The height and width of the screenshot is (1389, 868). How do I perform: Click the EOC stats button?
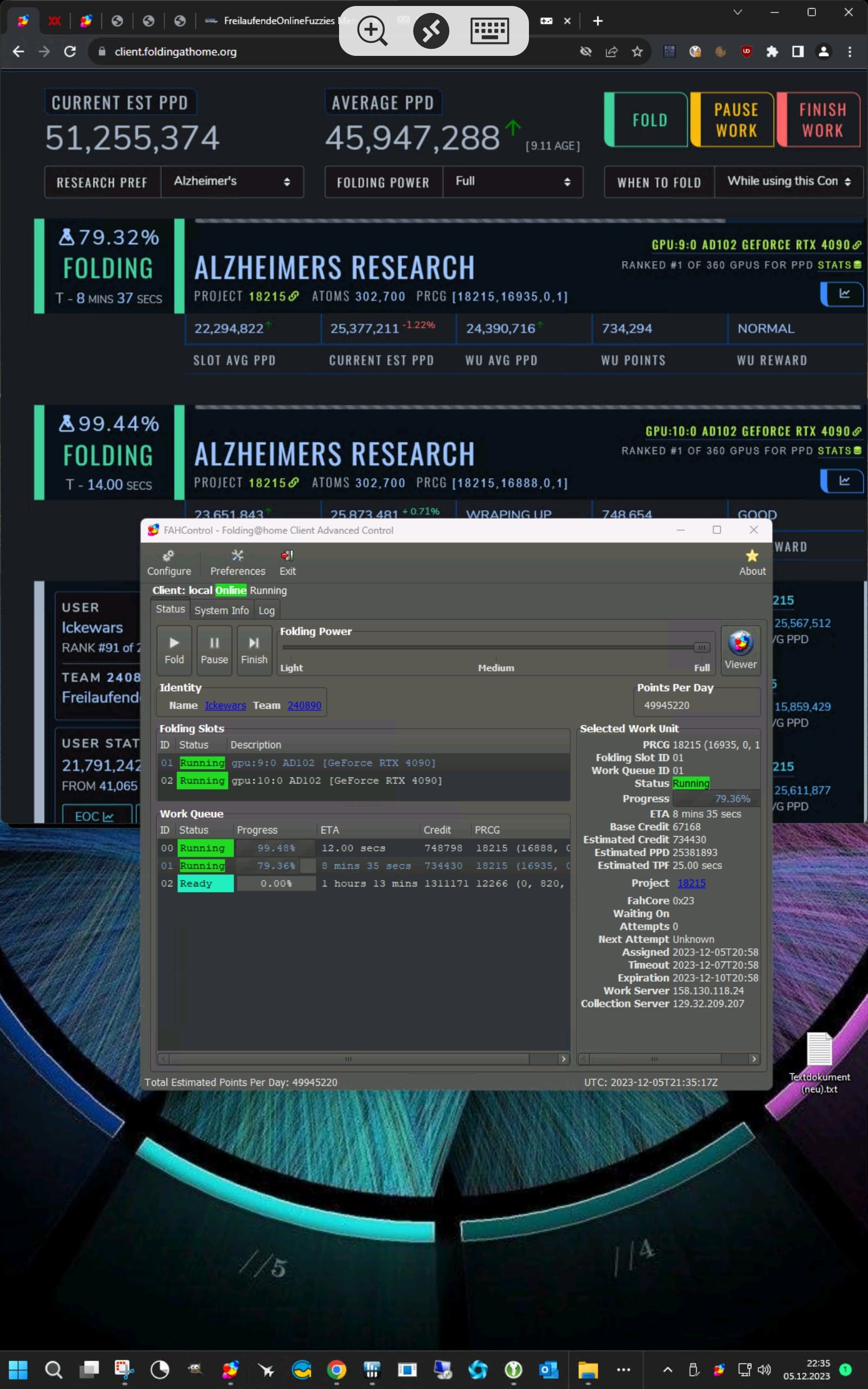(94, 815)
